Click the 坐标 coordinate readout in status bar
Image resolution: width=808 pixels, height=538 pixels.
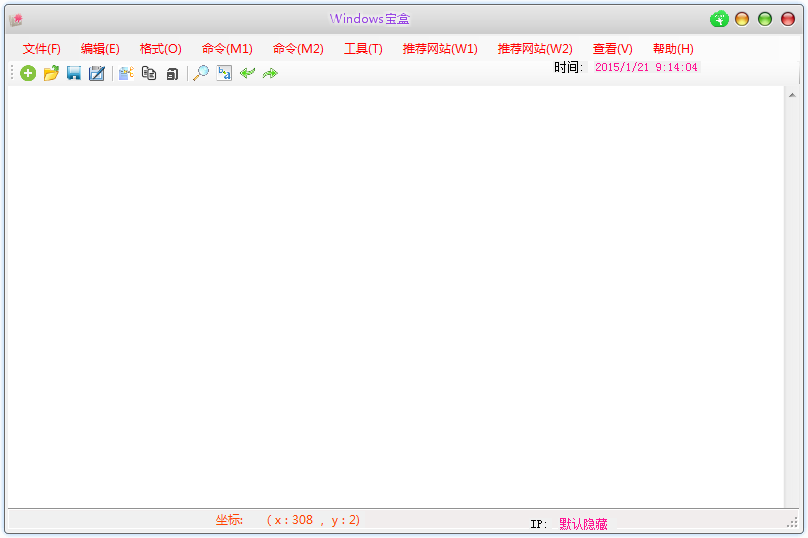tap(288, 520)
